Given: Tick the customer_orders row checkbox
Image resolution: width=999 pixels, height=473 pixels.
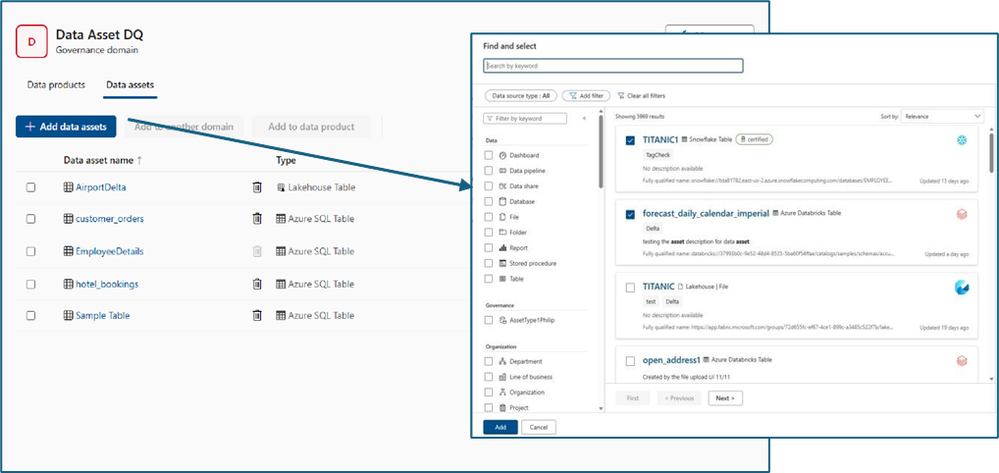Looking at the screenshot, I should [31, 219].
